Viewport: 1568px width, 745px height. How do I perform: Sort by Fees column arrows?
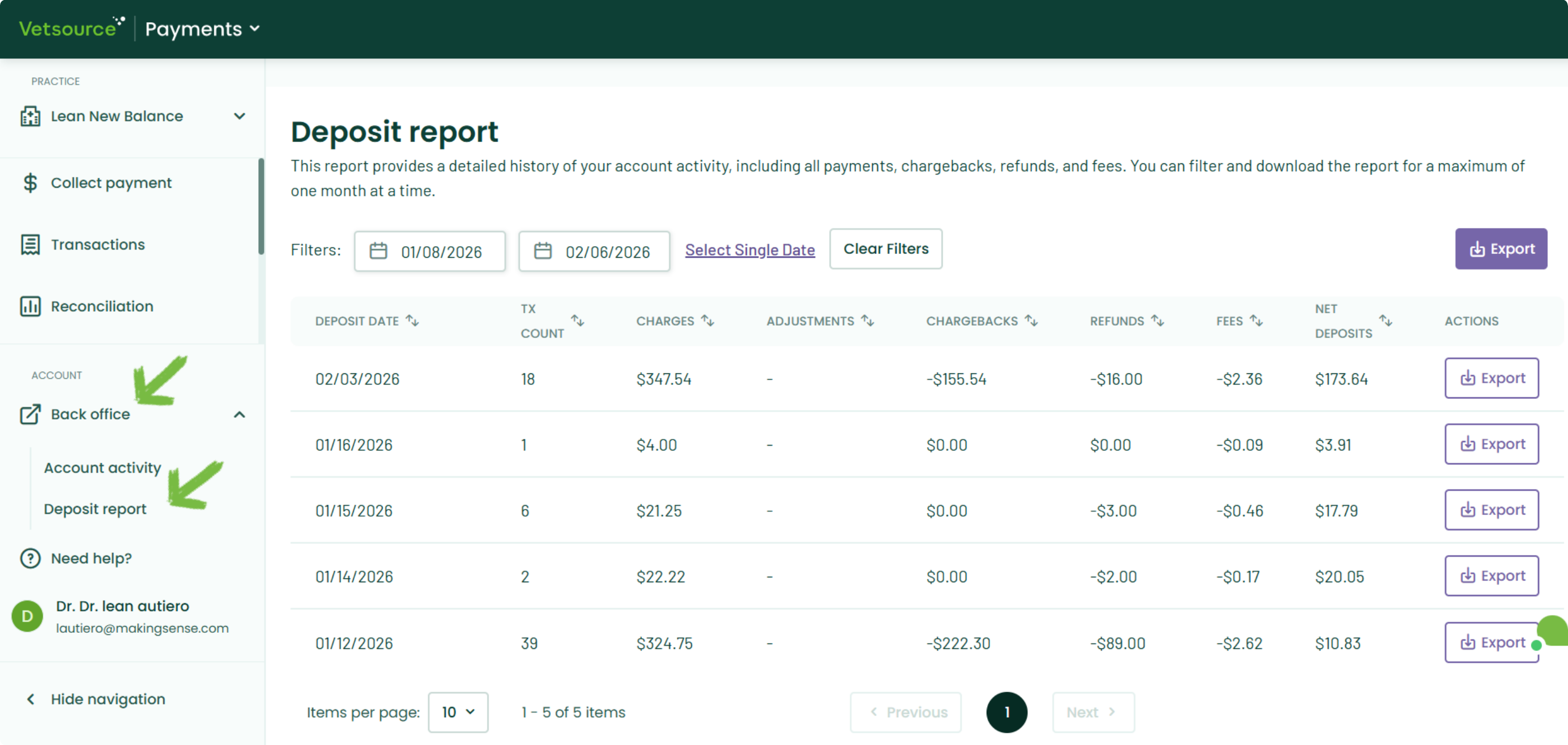point(1257,321)
